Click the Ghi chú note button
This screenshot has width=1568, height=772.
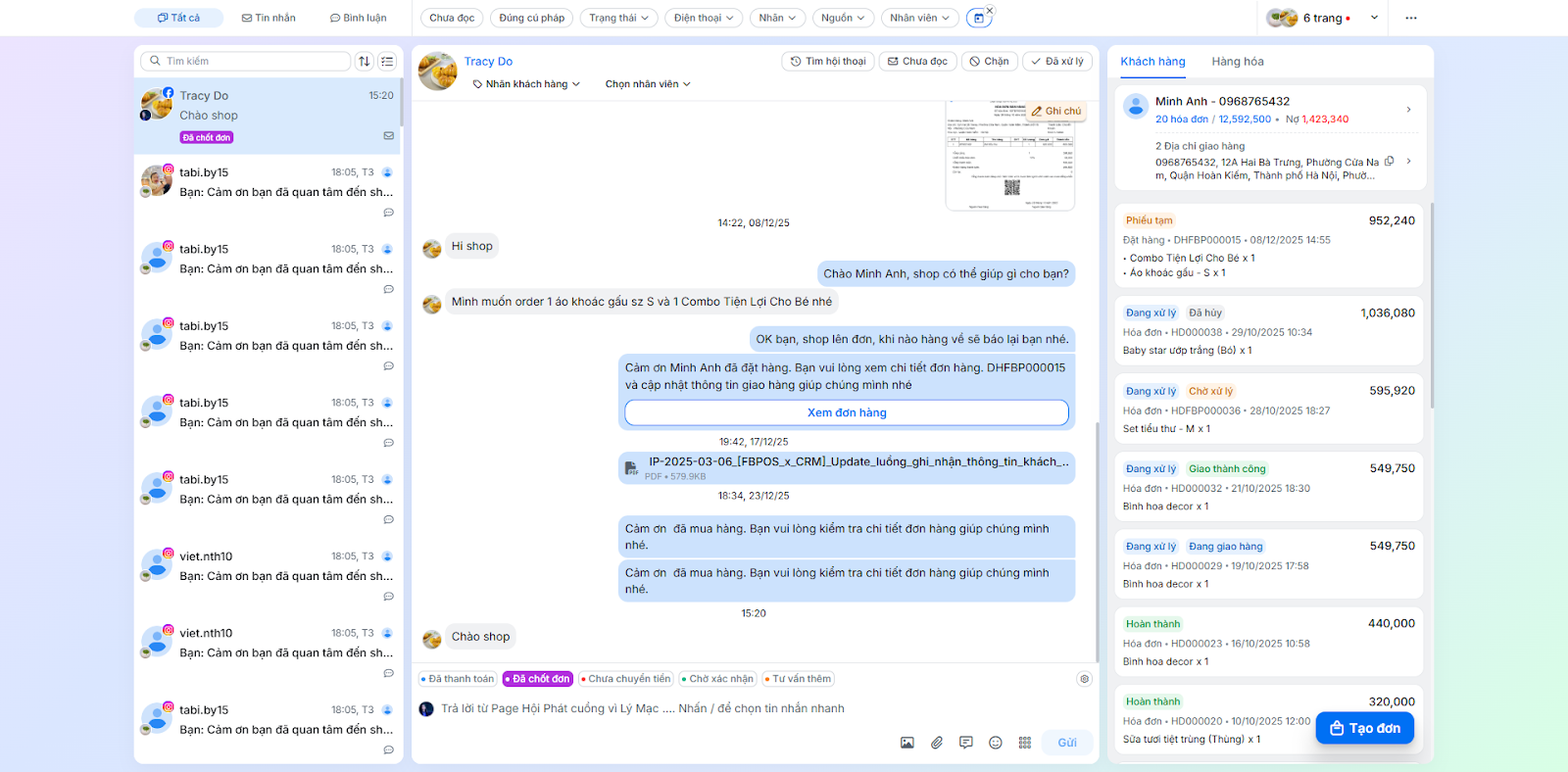[1056, 111]
